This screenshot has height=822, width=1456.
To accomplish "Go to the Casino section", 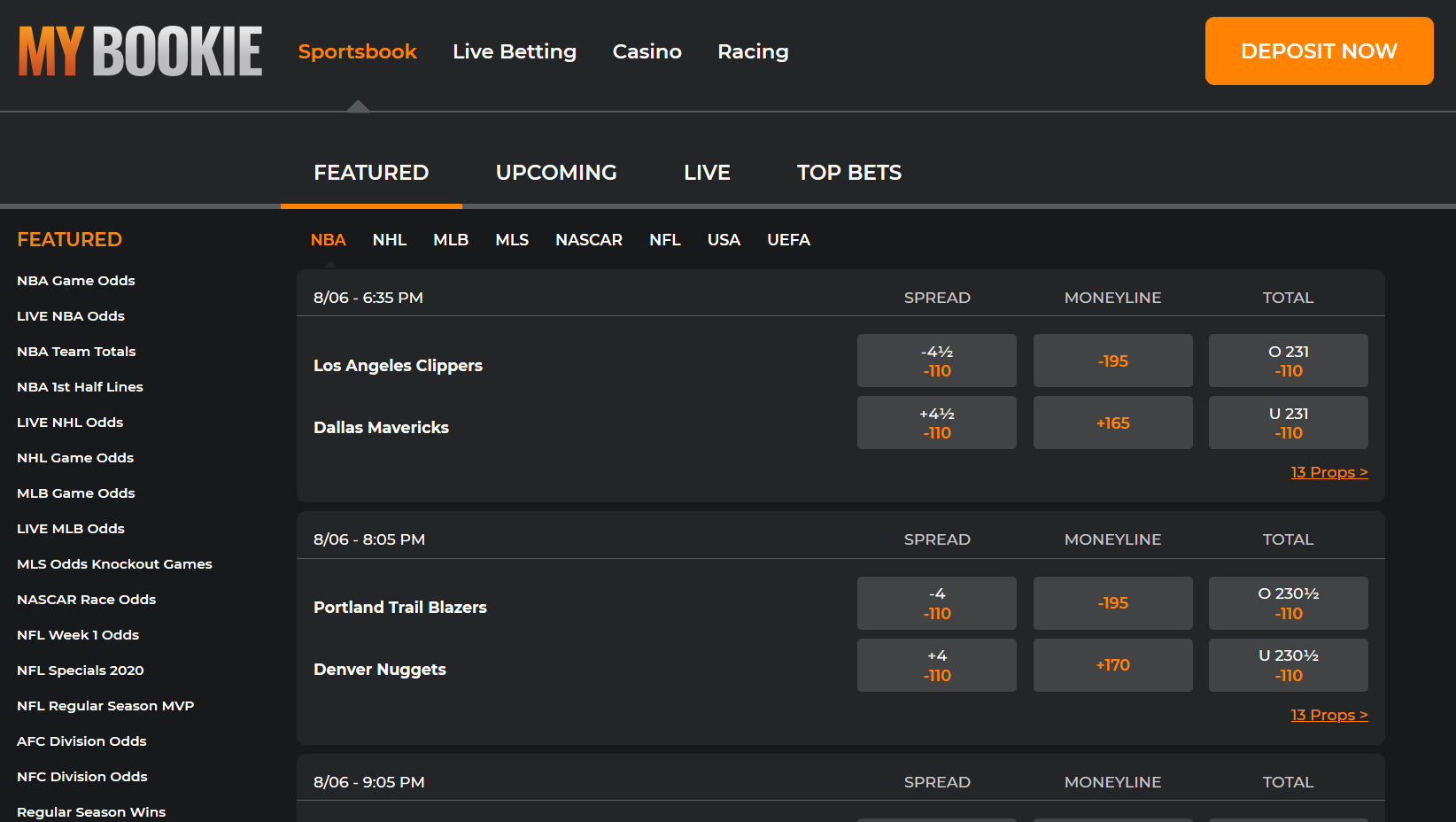I will click(x=647, y=51).
